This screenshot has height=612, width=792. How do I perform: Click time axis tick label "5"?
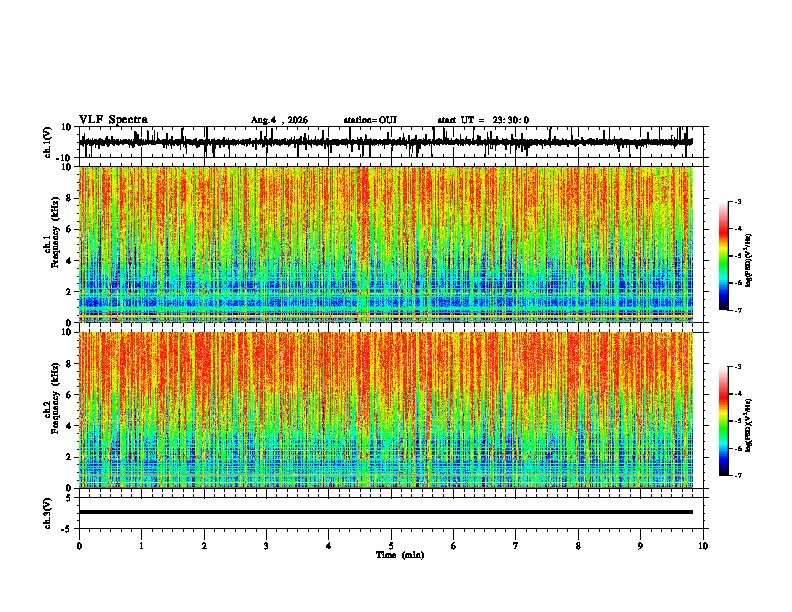coord(391,546)
